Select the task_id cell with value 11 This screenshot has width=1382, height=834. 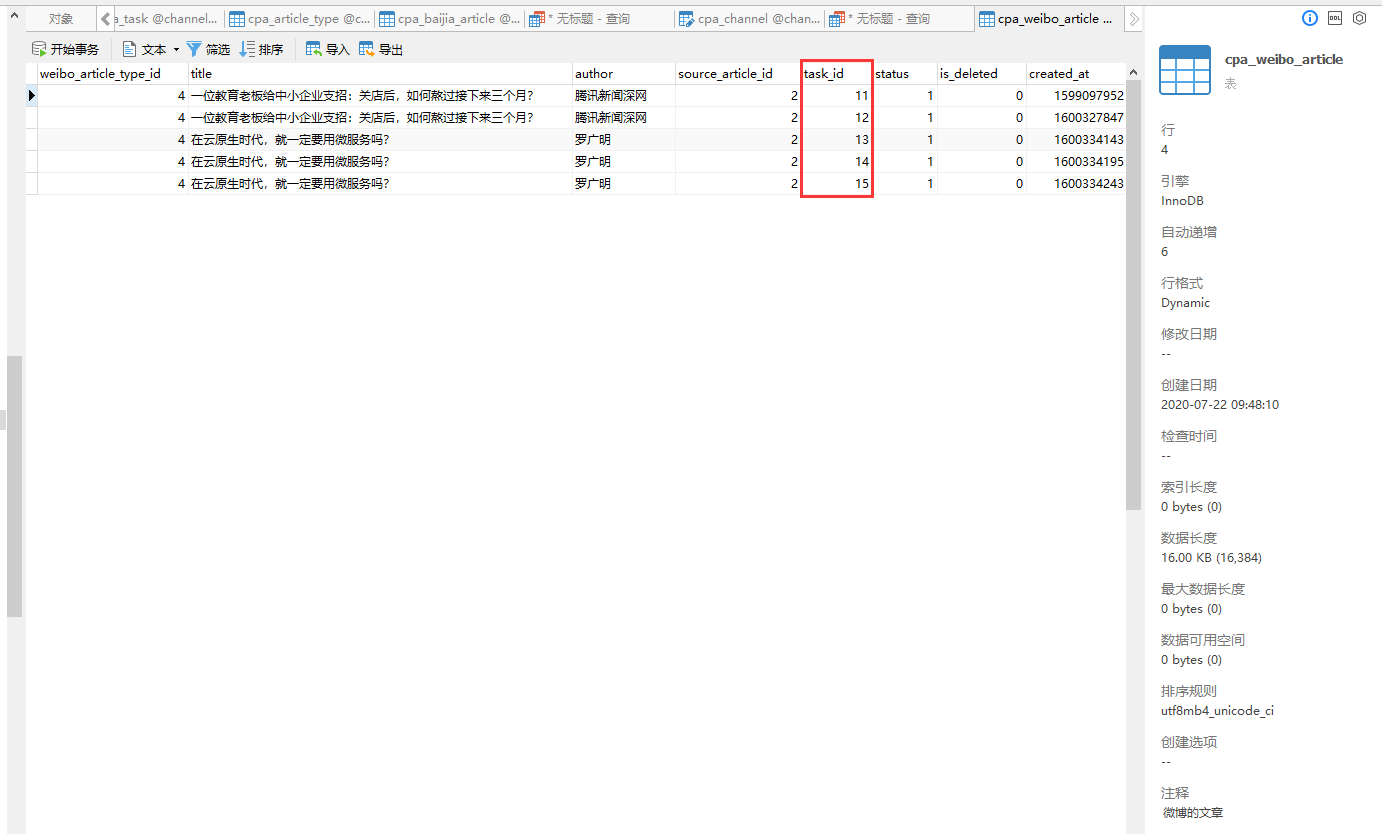(x=837, y=96)
